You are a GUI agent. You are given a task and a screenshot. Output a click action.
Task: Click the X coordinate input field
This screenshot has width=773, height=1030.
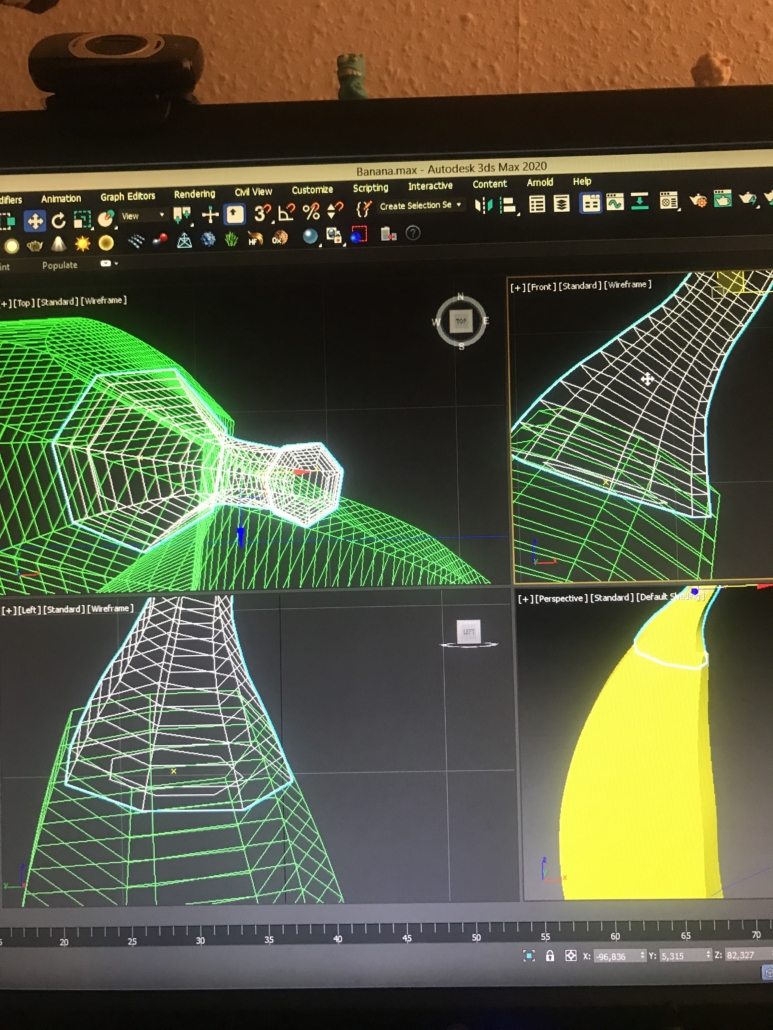616,957
